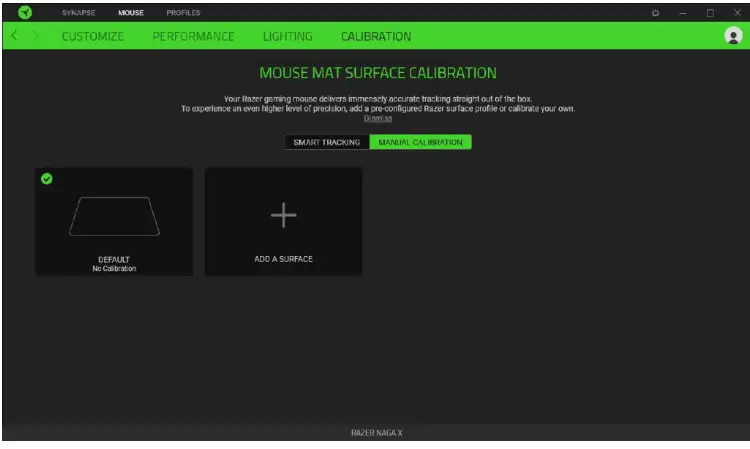
Task: Click the Add A Surface card
Action: click(x=284, y=221)
